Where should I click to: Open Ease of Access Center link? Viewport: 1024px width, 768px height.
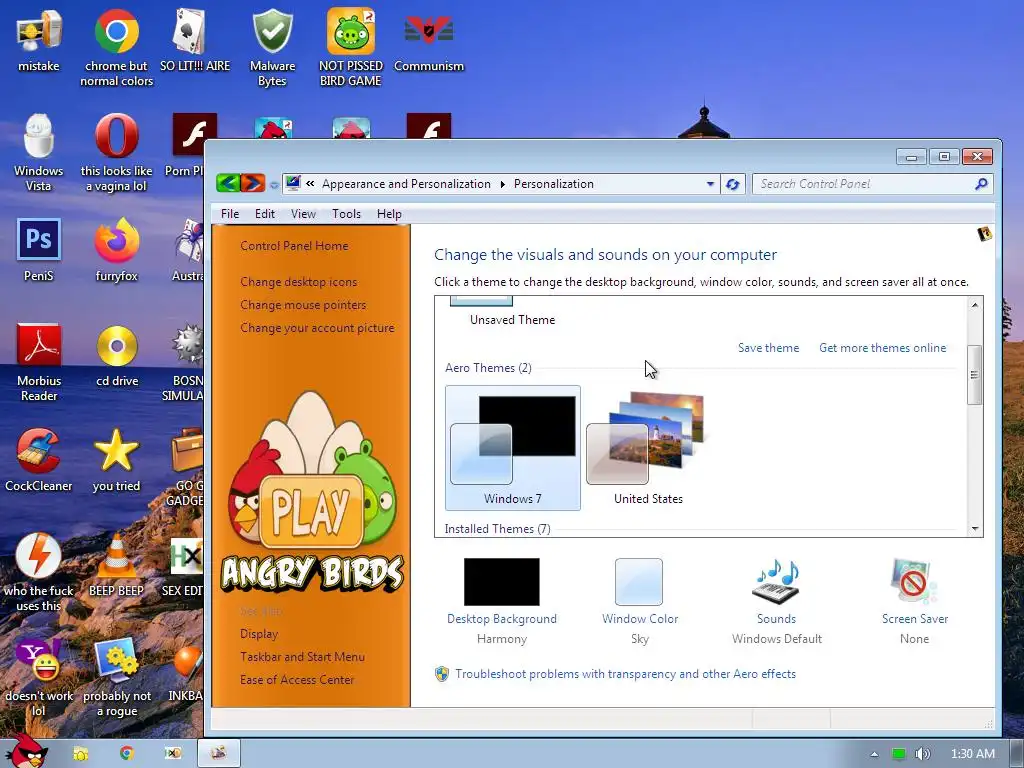point(296,680)
